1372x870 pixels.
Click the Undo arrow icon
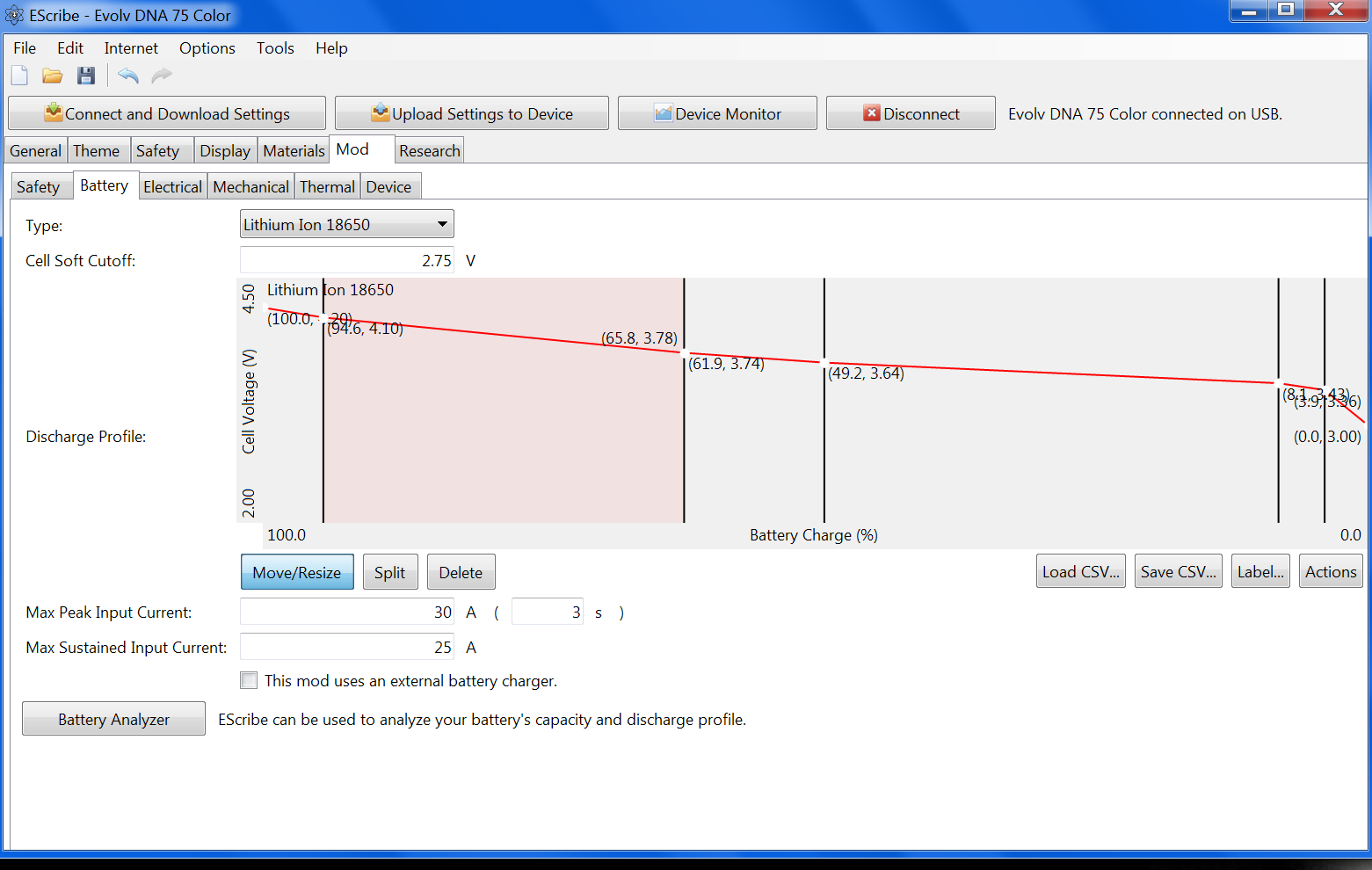[128, 76]
